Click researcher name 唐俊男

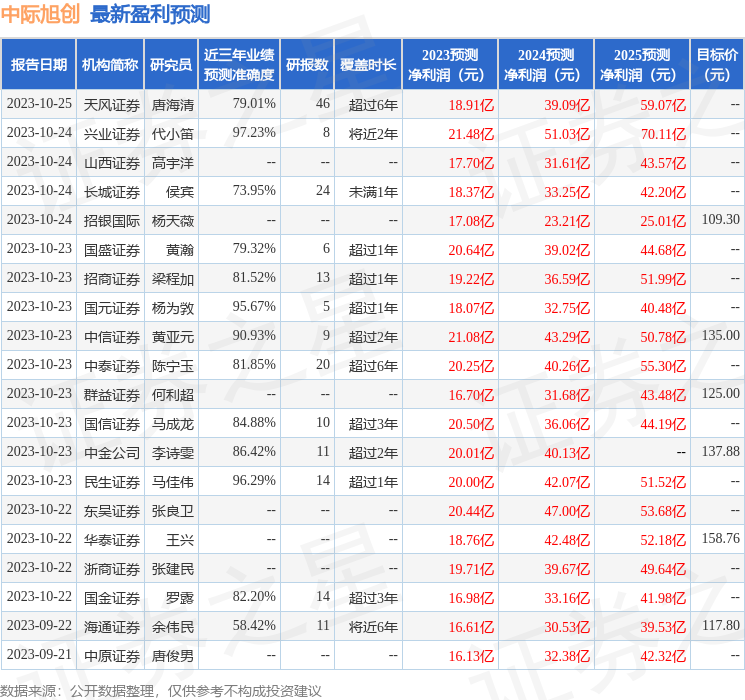click(x=172, y=655)
